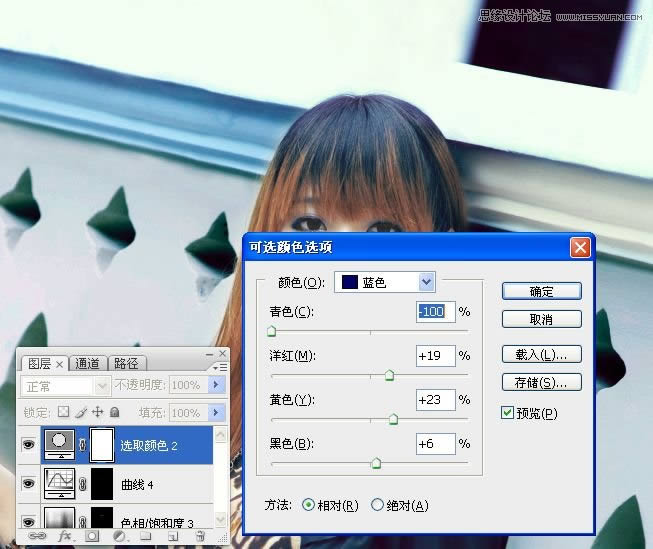Screen dimensions: 653x549
Task: Hide the 选取颜色 2 layer
Action: click(x=27, y=445)
